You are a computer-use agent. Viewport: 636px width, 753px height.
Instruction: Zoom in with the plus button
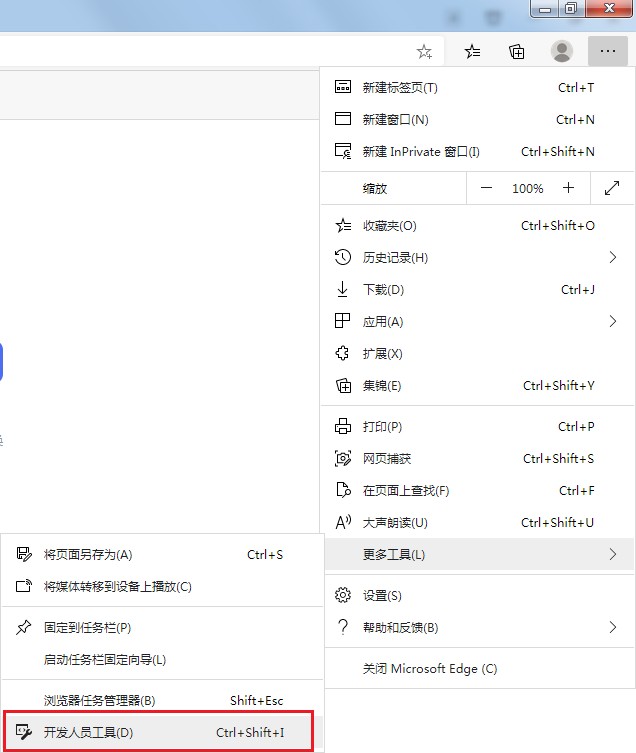click(x=568, y=188)
